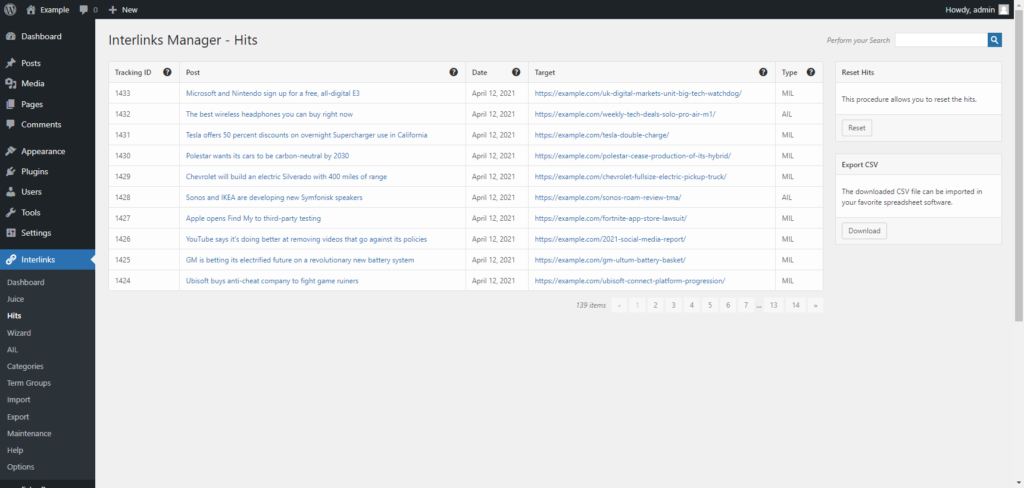Open the WordPress logo menu
Screen dimensions: 1024x488
tap(10, 9)
